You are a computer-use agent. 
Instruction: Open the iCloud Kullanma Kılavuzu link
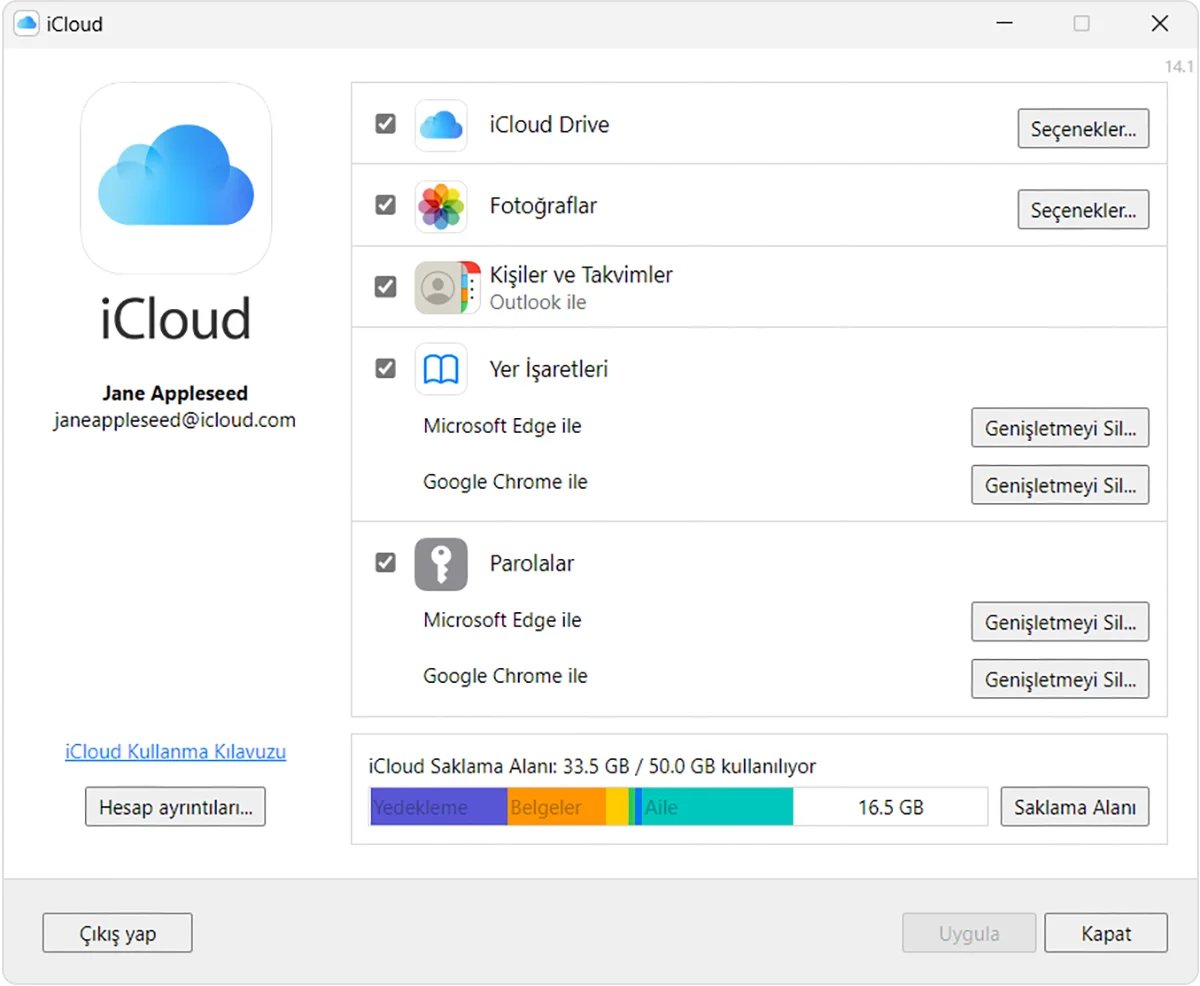pyautogui.click(x=176, y=751)
